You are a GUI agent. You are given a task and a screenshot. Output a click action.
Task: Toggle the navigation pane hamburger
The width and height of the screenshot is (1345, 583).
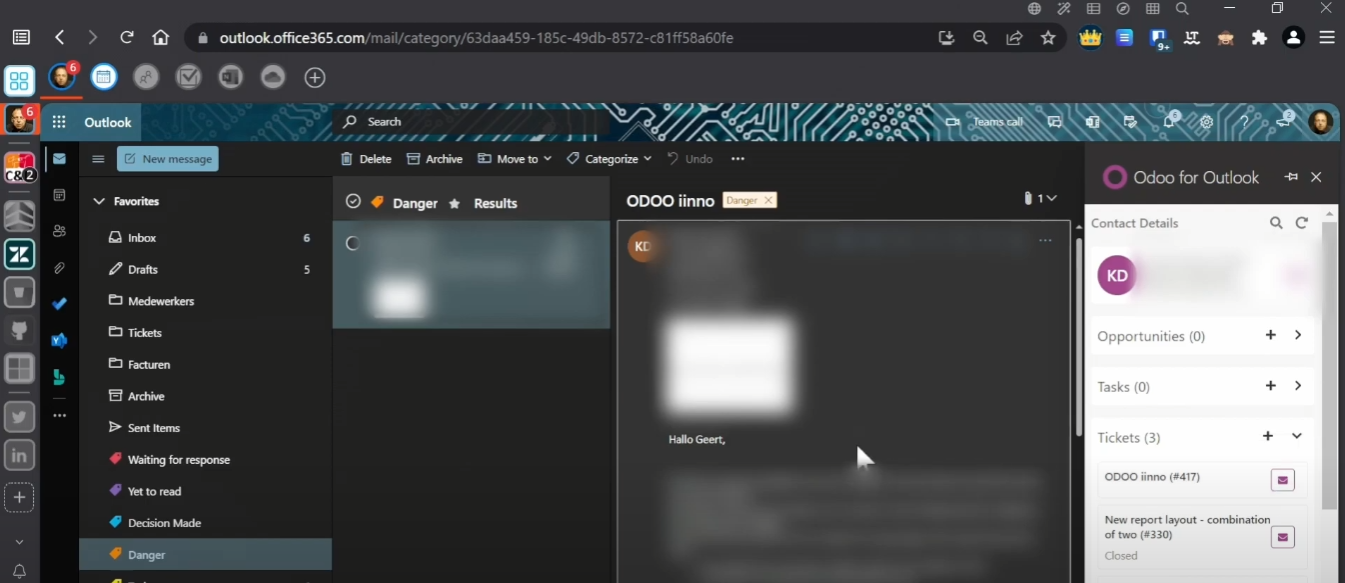pos(98,159)
